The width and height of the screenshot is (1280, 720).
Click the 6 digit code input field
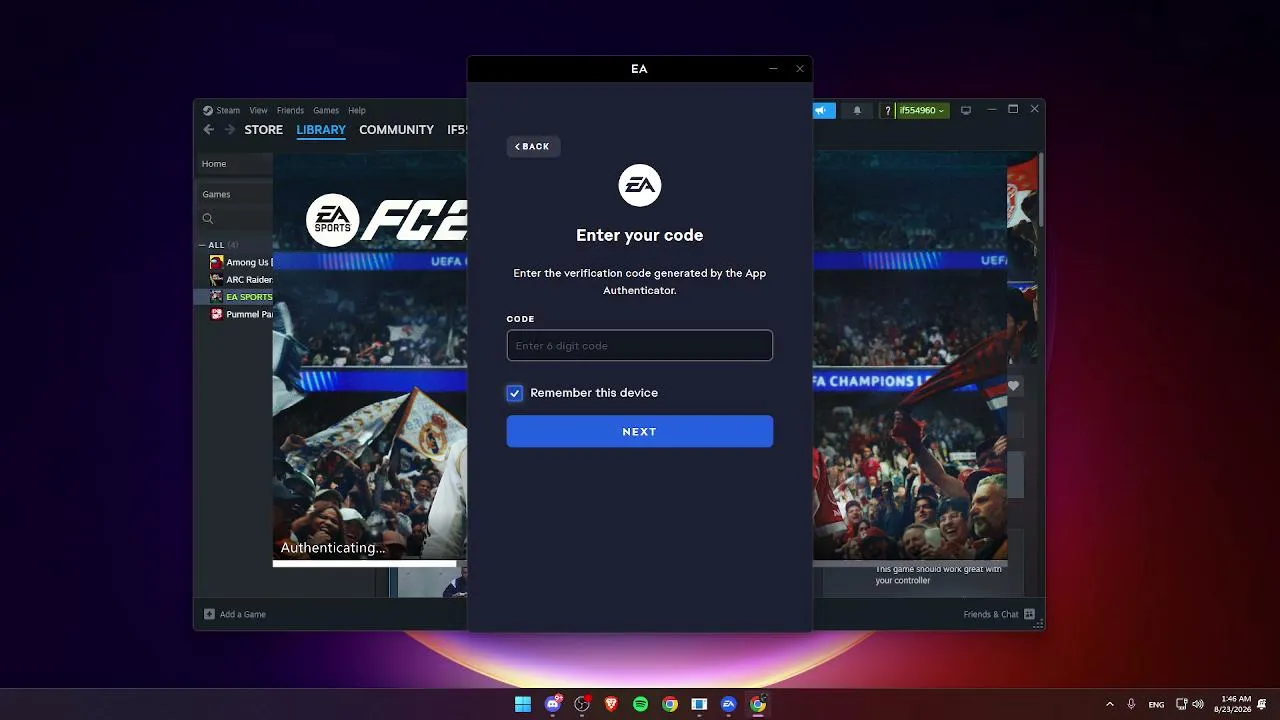640,345
